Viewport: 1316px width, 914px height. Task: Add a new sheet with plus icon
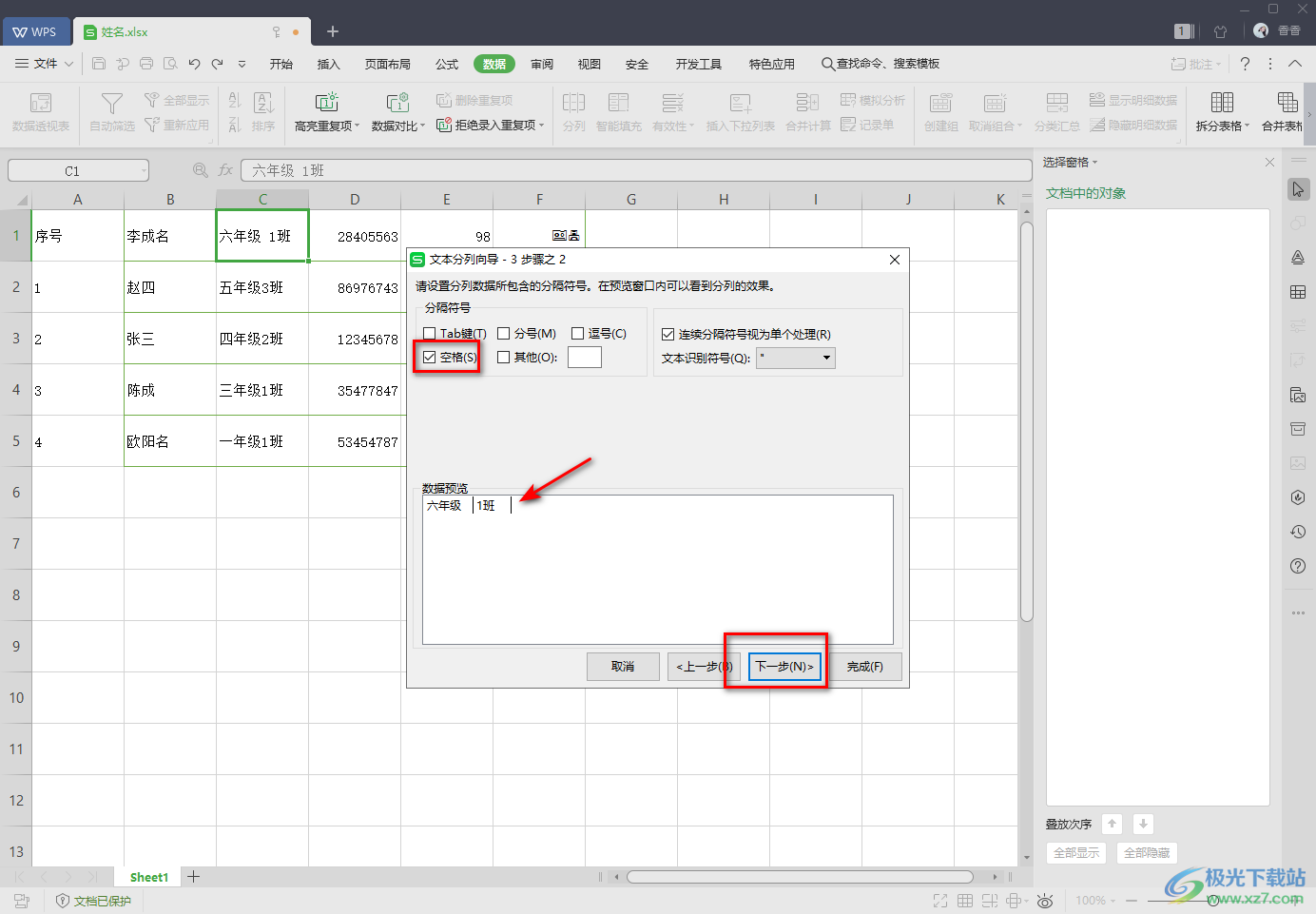pos(194,877)
